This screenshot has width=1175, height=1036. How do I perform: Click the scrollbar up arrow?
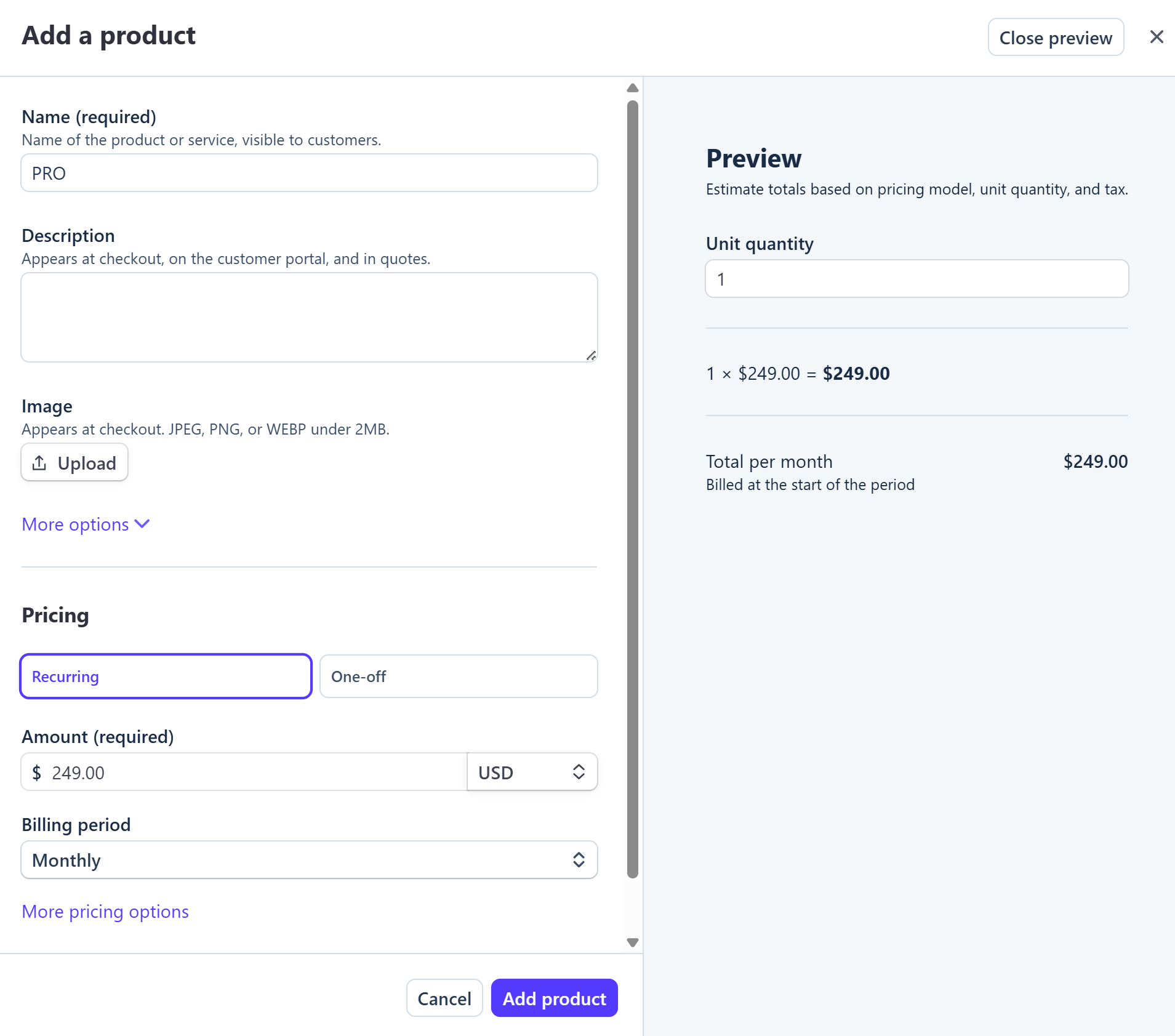pos(633,88)
